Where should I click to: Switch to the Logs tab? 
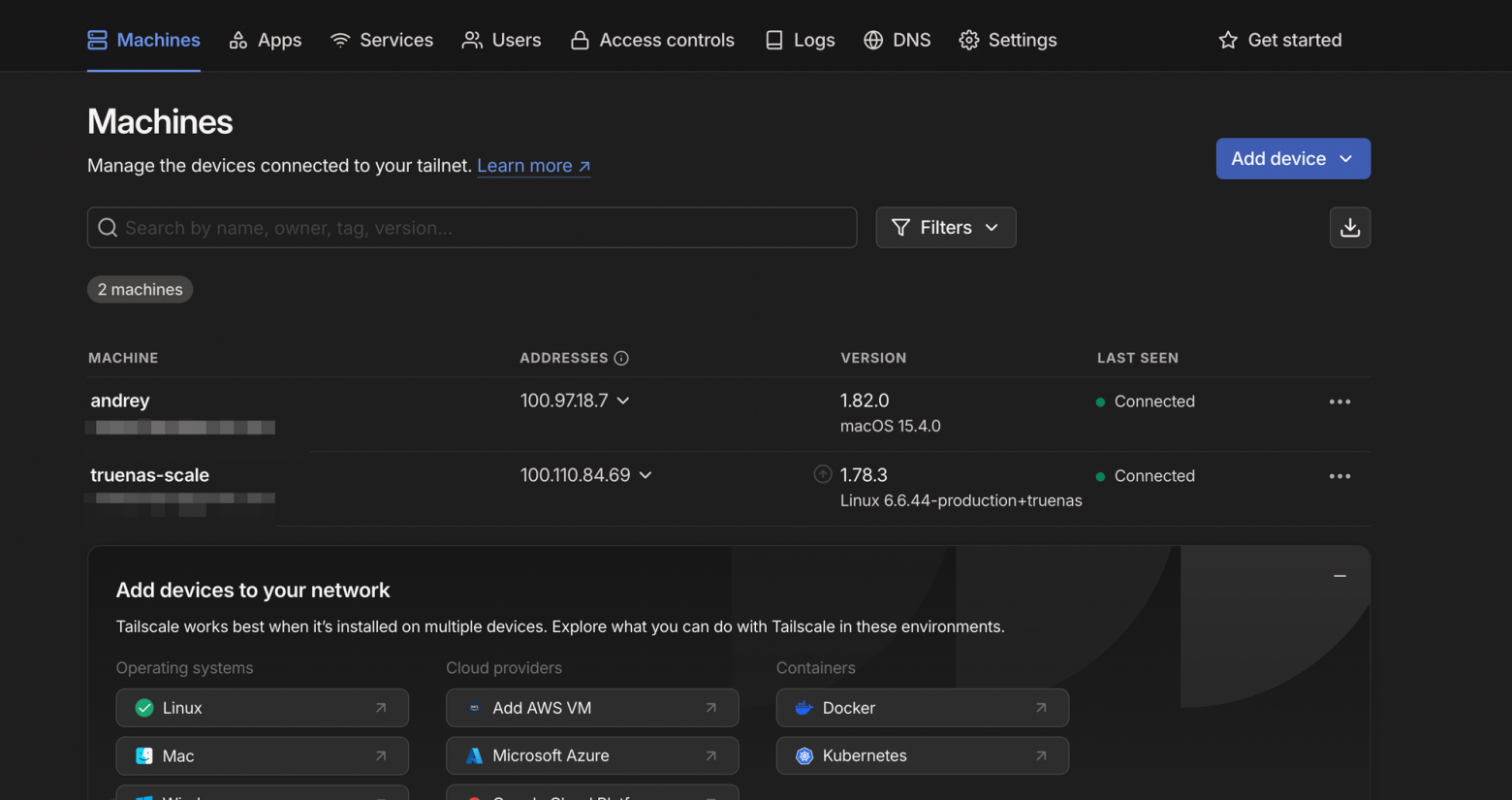(x=800, y=40)
